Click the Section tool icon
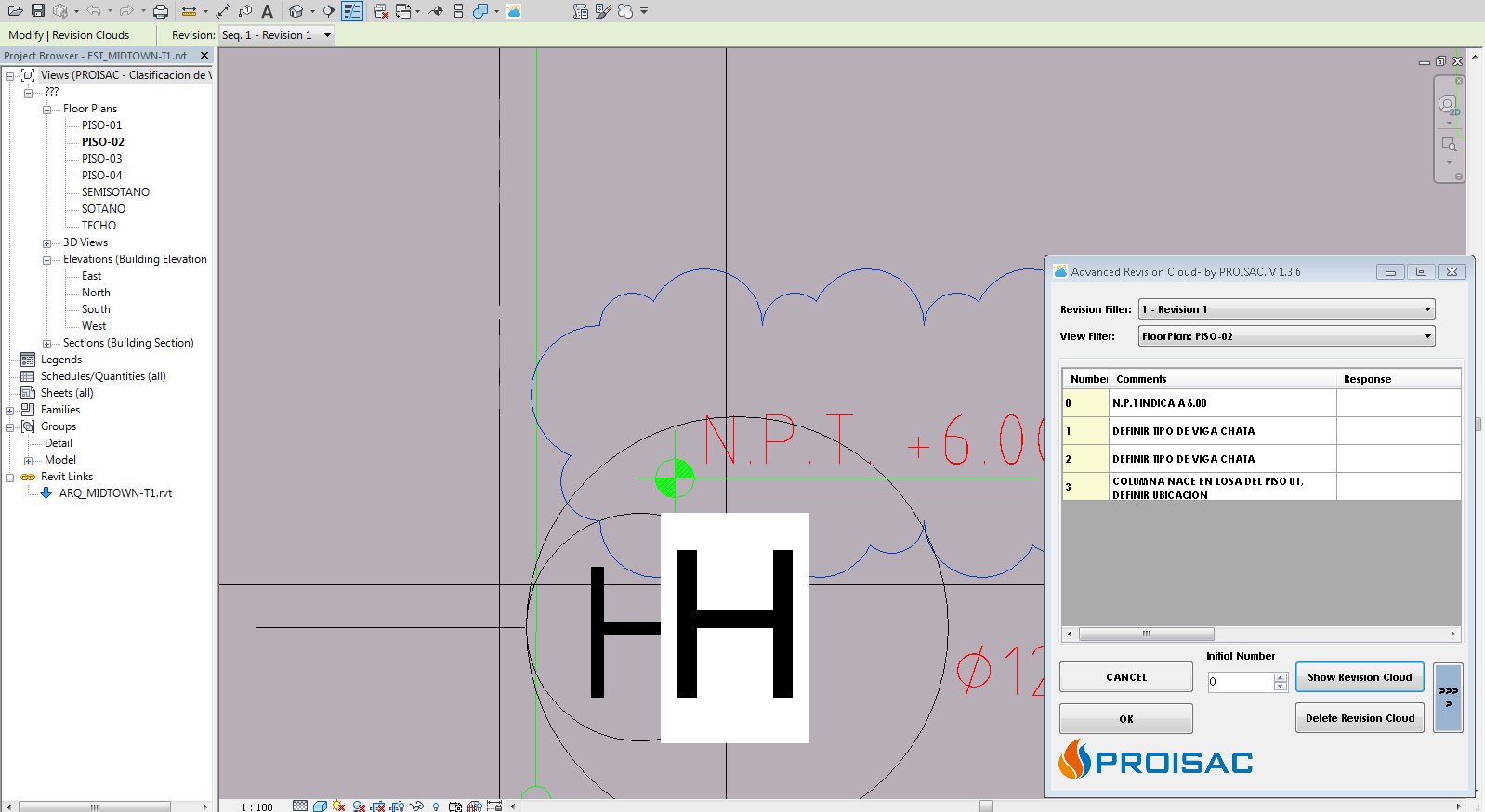The image size is (1485, 812). point(328,11)
